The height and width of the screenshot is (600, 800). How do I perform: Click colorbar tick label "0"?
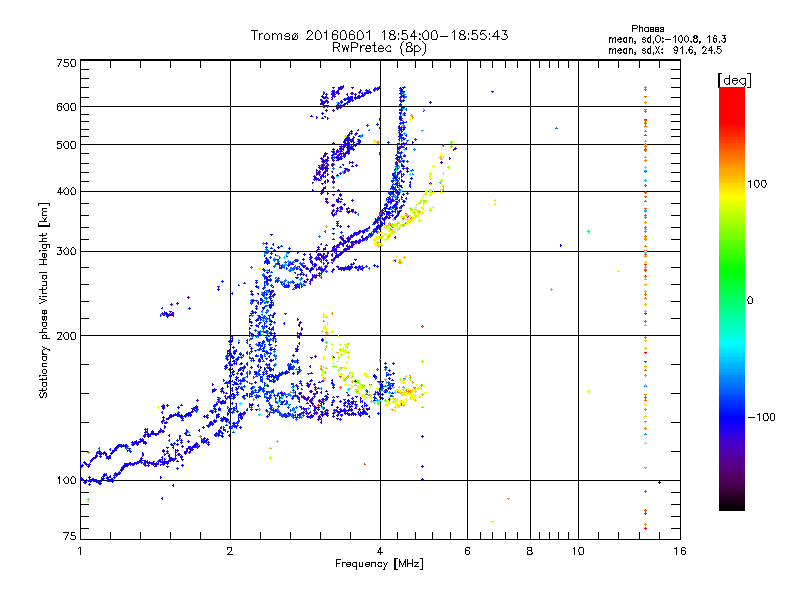[750, 300]
